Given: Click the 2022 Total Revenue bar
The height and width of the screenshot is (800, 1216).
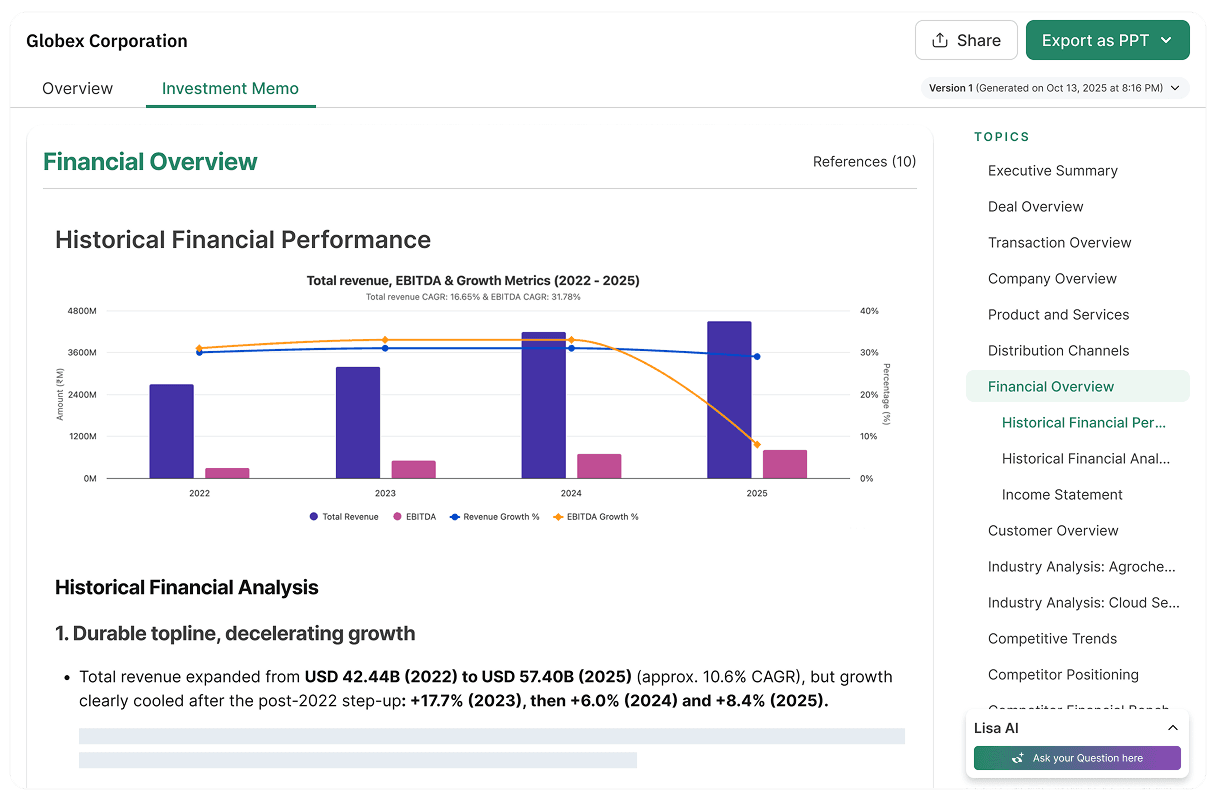Looking at the screenshot, I should tap(171, 431).
